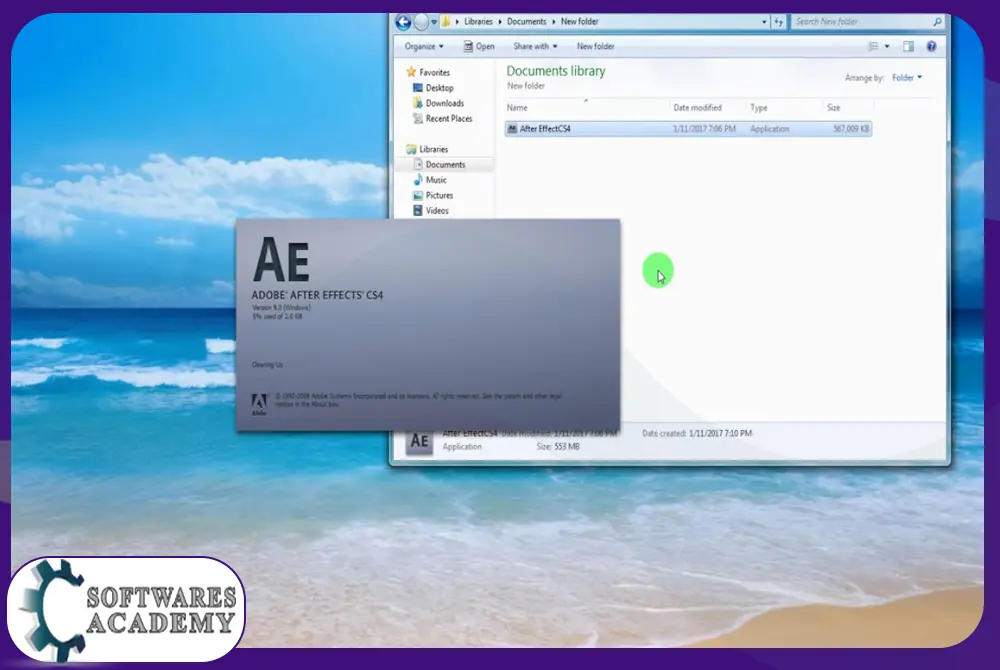
Task: Click the Favorites star icon
Action: [411, 72]
